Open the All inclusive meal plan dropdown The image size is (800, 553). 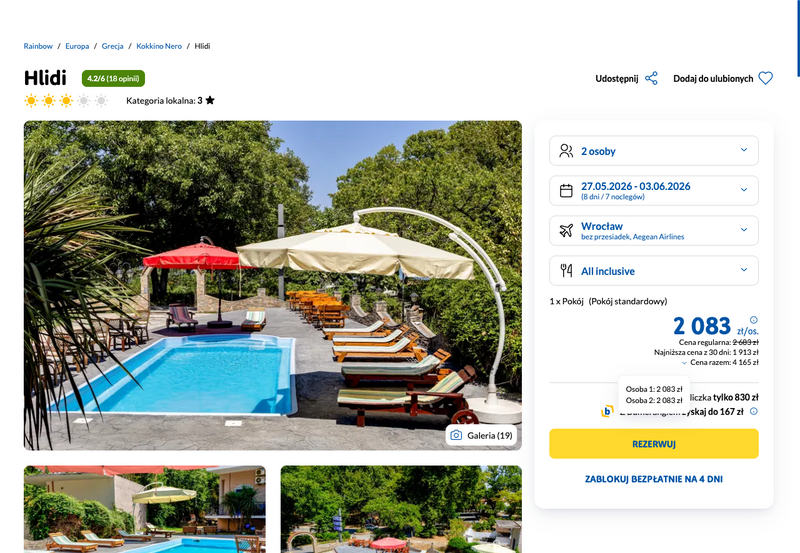[x=654, y=270]
